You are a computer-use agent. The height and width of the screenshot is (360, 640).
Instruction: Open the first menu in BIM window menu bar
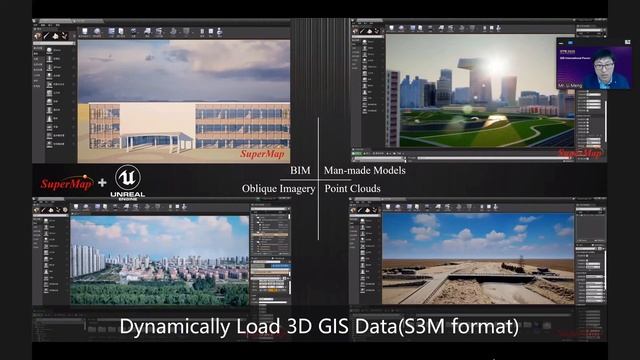[x=35, y=25]
